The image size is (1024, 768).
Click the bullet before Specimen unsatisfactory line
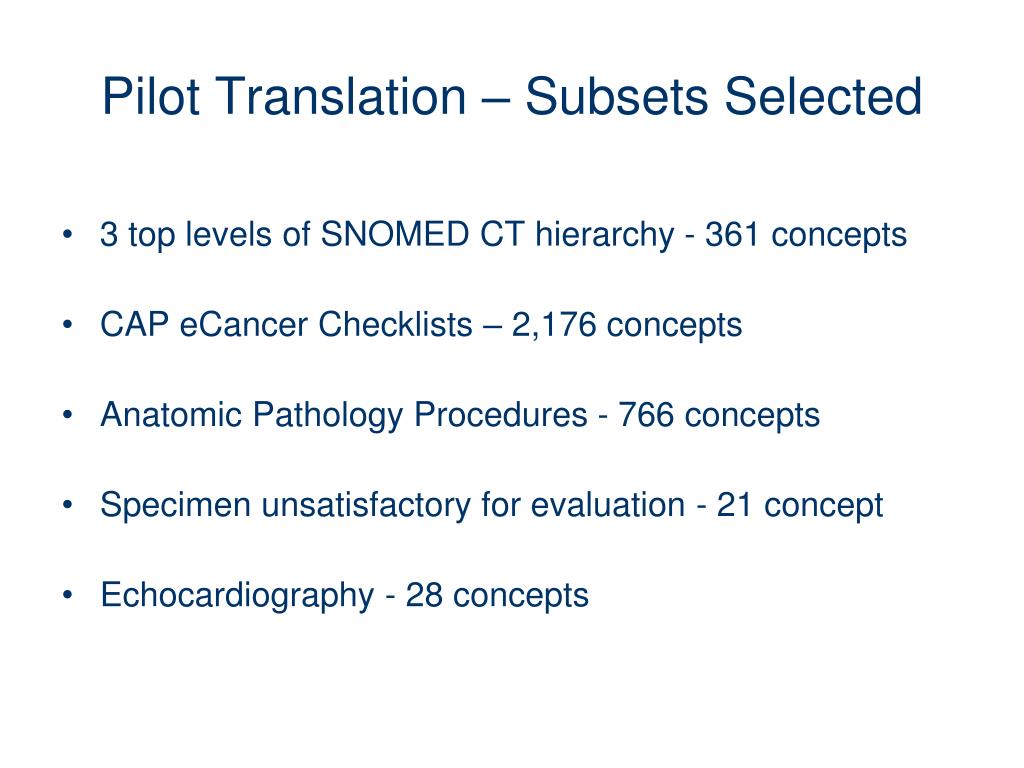coord(67,505)
